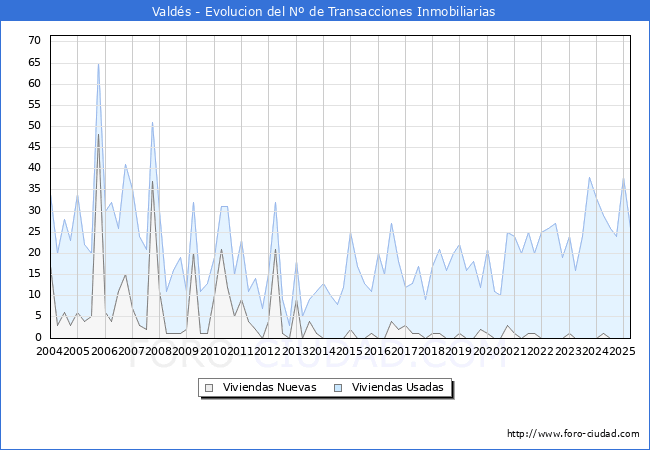Click the 2025 x-axis year label

(622, 351)
